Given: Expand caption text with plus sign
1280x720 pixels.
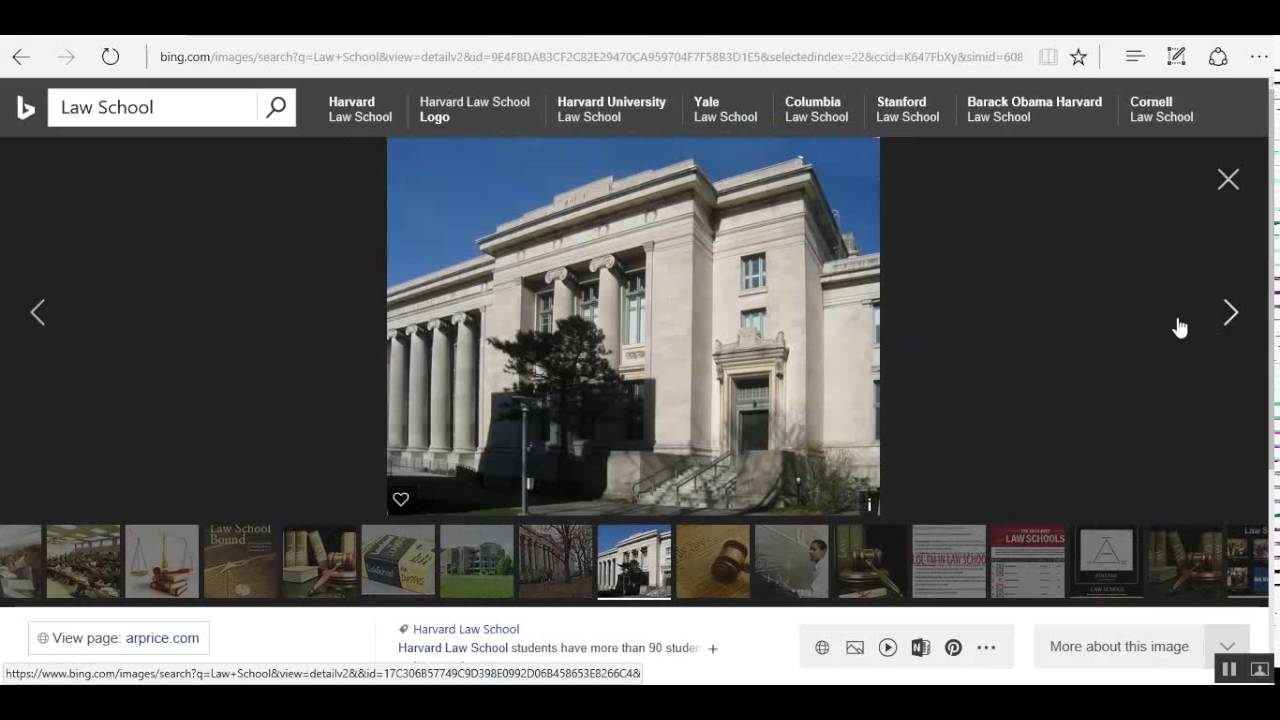Looking at the screenshot, I should [x=713, y=649].
